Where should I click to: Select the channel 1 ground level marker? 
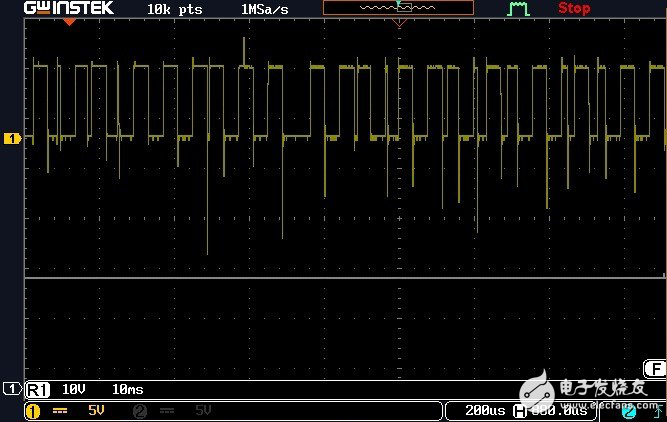click(12, 138)
